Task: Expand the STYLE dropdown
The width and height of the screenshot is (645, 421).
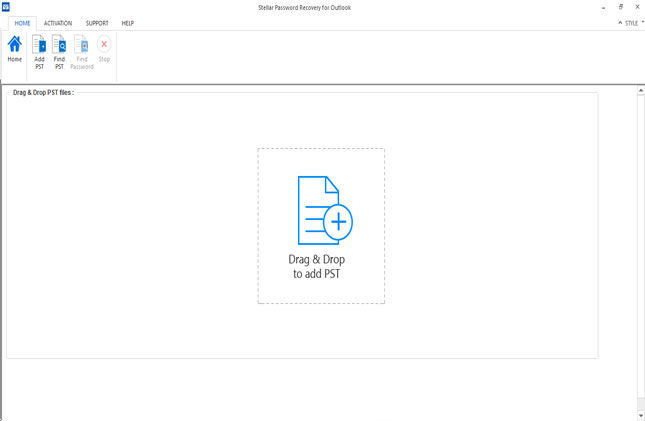Action: click(x=634, y=23)
